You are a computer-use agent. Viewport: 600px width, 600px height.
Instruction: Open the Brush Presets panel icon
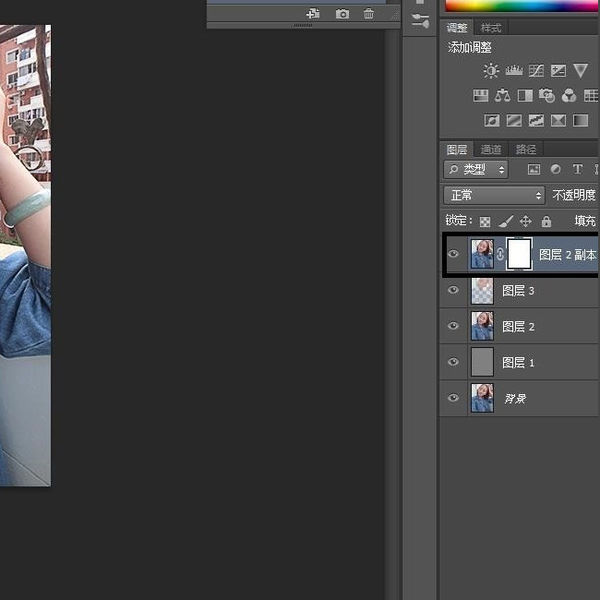point(420,21)
